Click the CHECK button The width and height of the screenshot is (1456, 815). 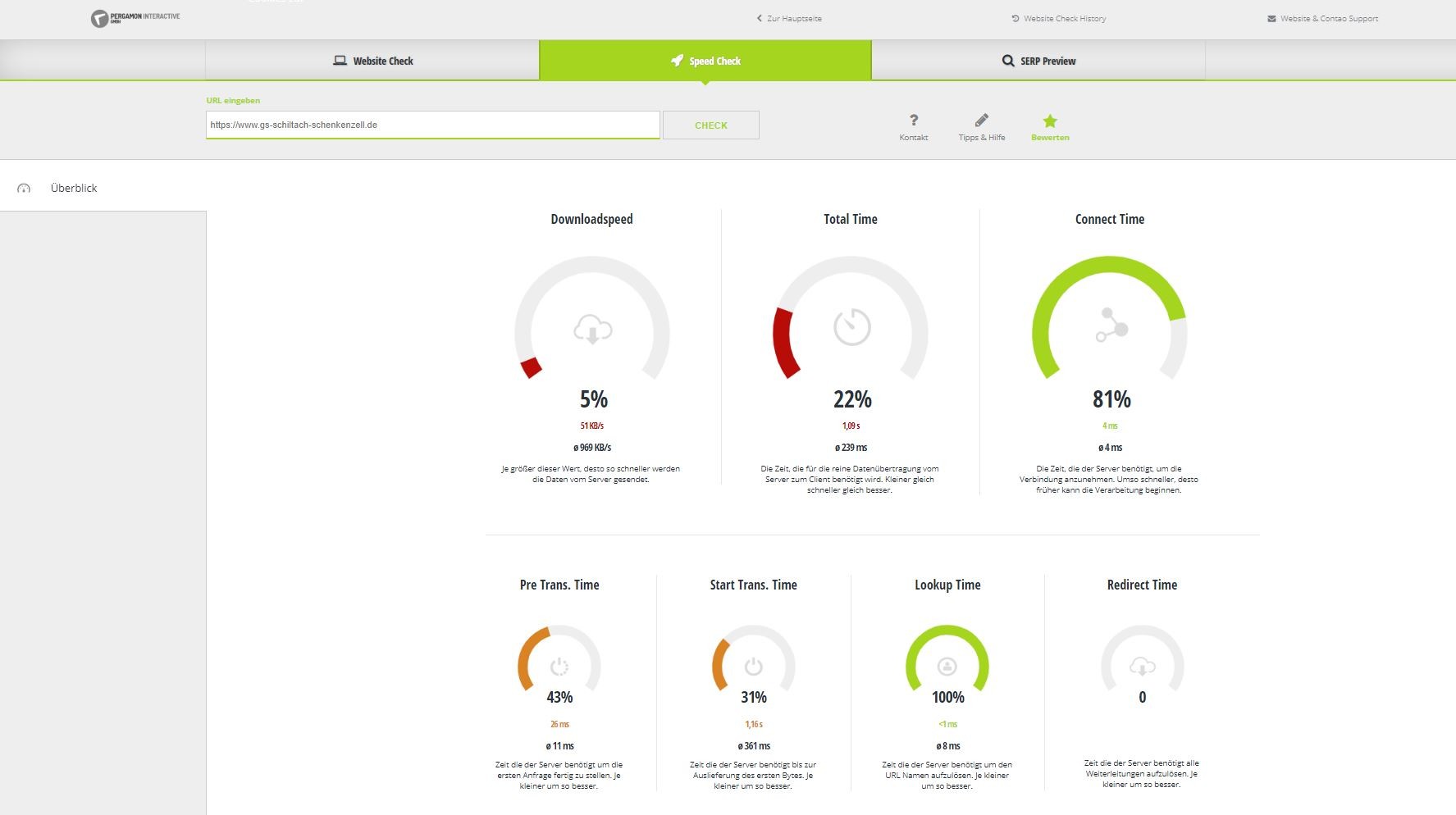pos(711,125)
